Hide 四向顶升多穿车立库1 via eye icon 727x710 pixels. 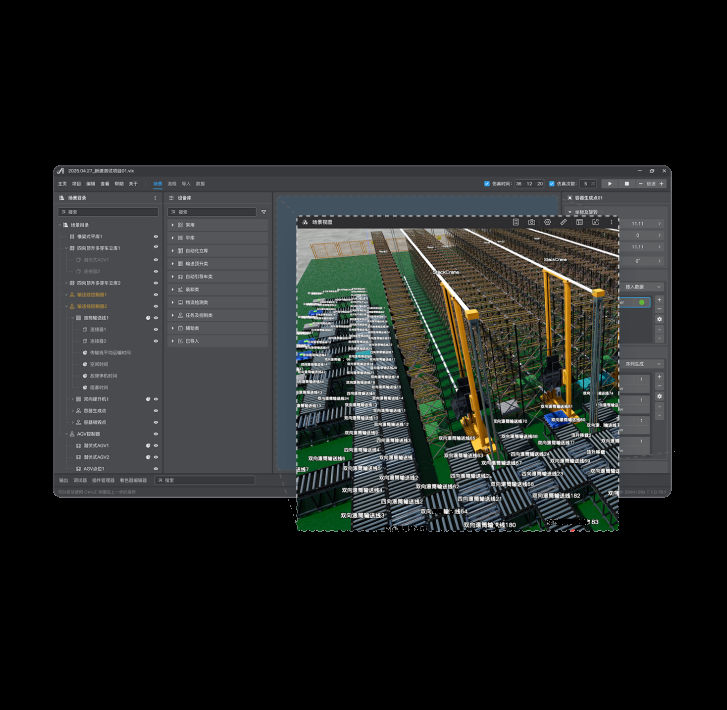tap(156, 248)
